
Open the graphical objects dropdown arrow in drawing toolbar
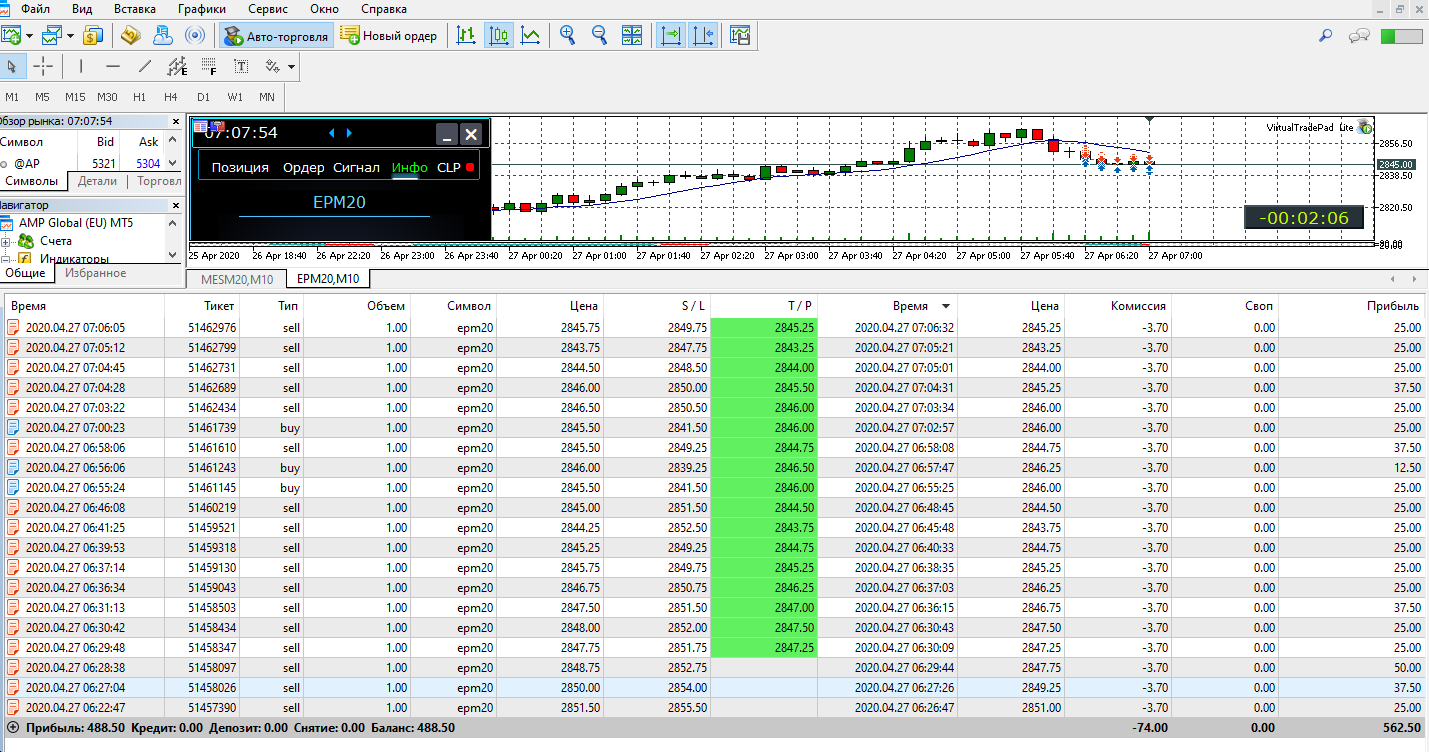(x=291, y=67)
